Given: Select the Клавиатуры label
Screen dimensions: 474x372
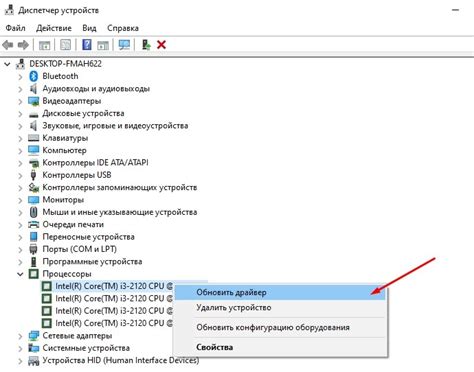Looking at the screenshot, I should click(65, 138).
